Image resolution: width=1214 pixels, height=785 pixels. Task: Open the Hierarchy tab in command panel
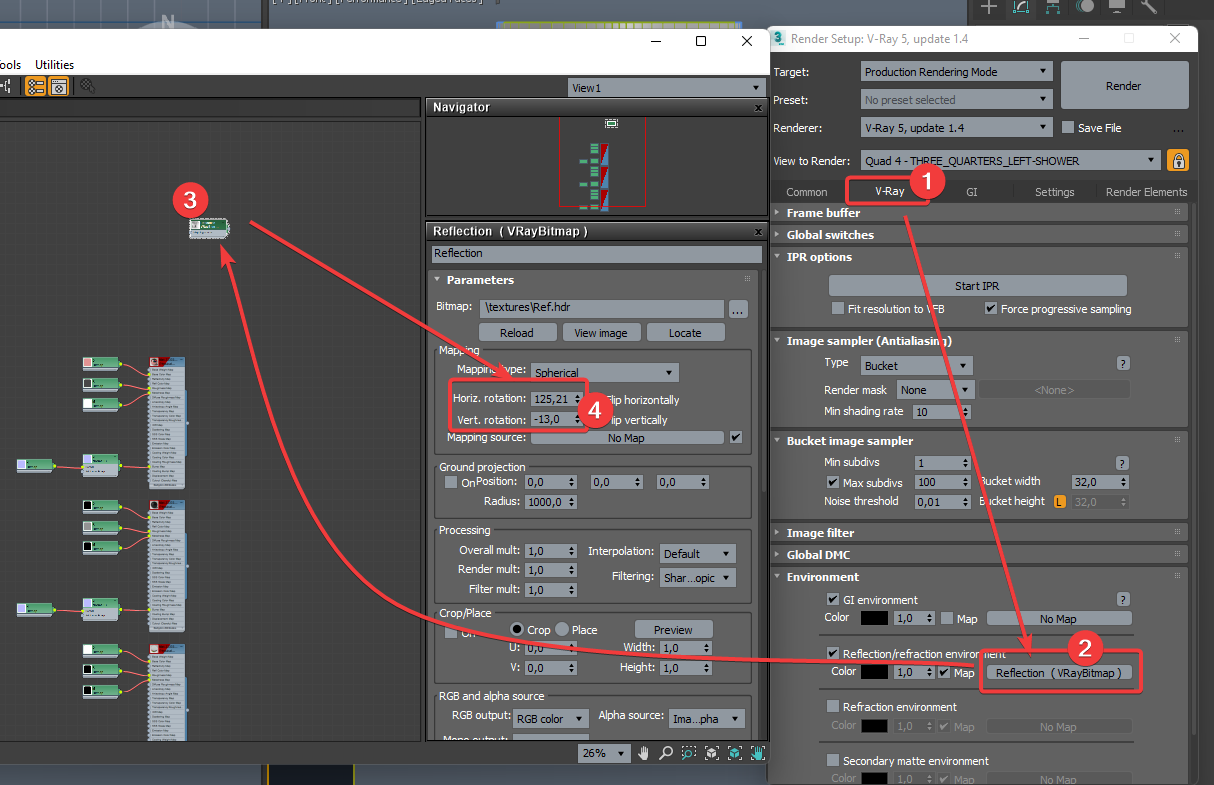(1053, 8)
